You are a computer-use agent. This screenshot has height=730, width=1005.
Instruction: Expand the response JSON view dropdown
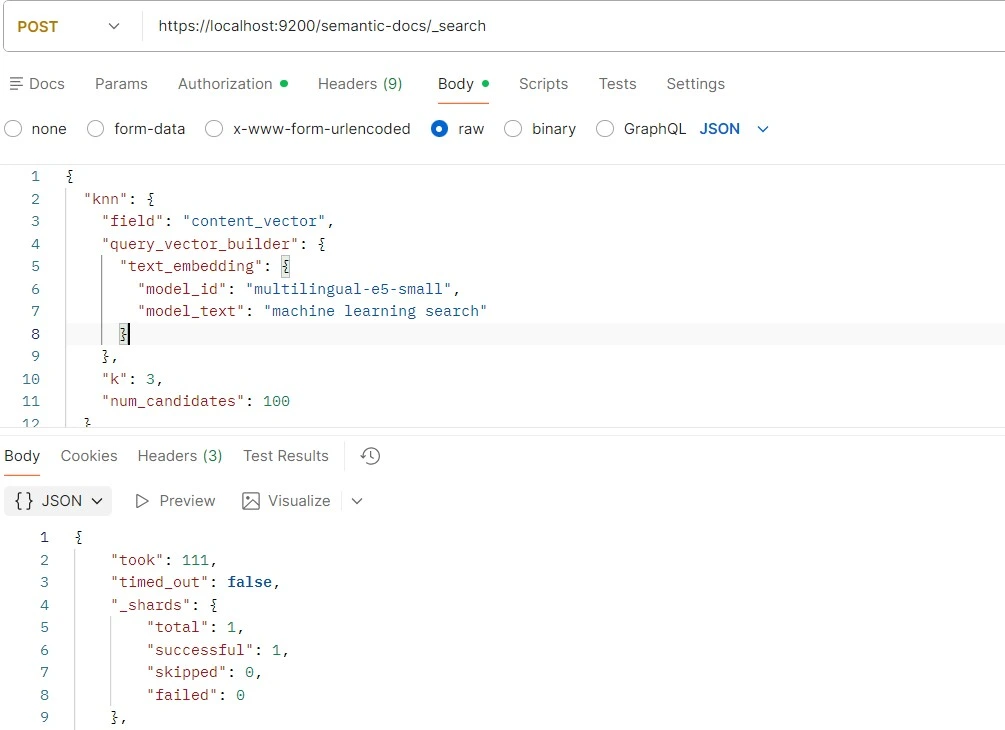click(96, 500)
